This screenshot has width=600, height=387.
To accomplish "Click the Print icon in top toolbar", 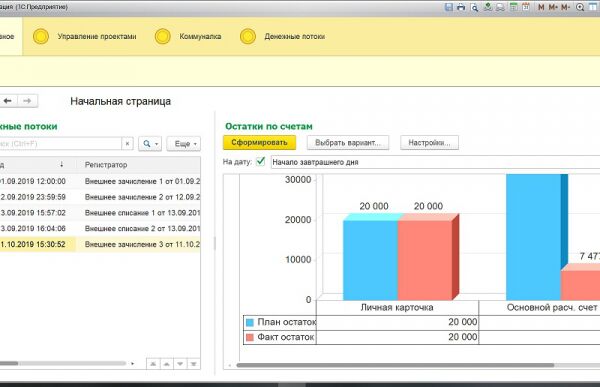I will (x=461, y=7).
